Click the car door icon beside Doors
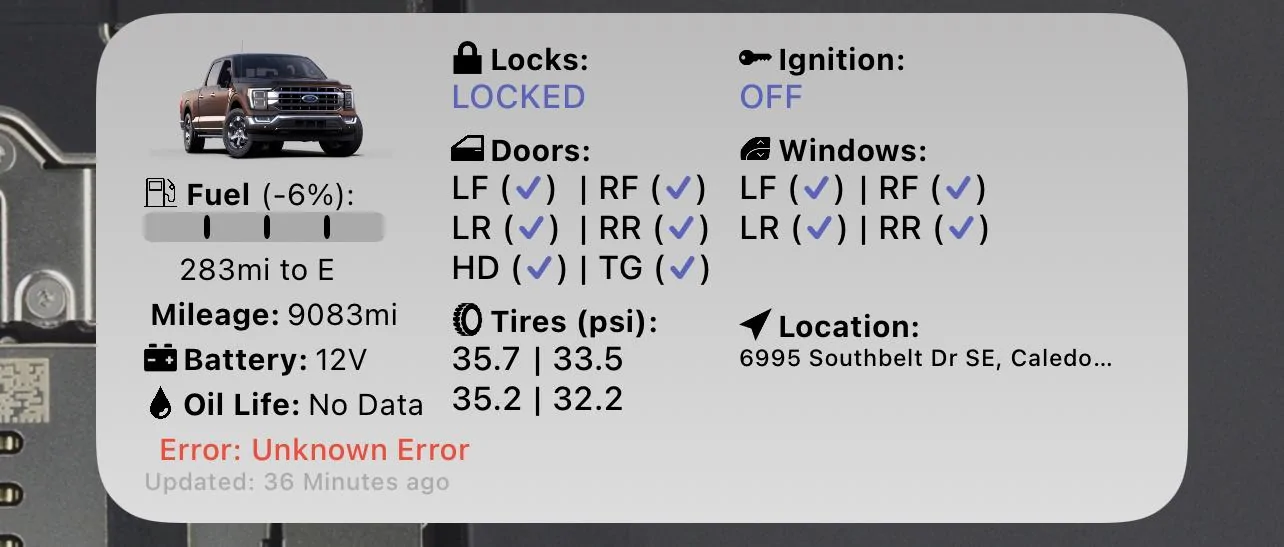The width and height of the screenshot is (1284, 547). point(467,150)
